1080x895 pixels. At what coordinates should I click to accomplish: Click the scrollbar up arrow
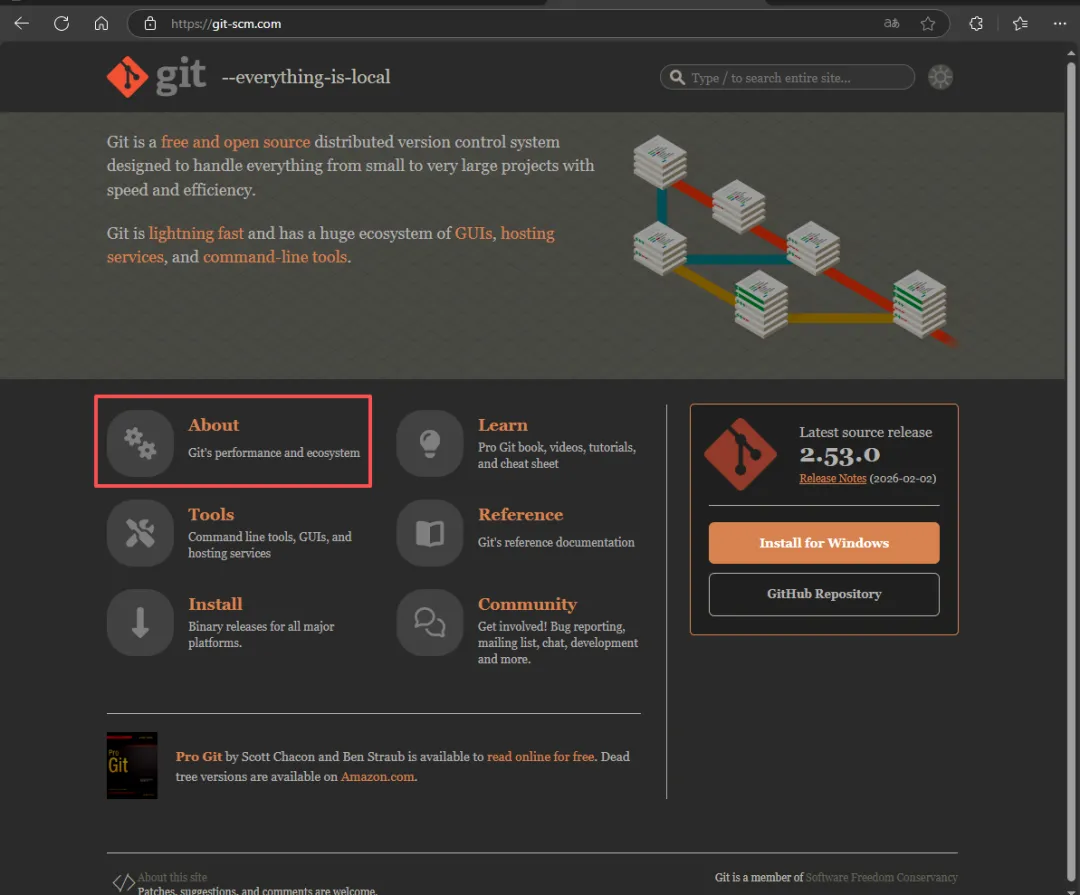[x=1071, y=53]
